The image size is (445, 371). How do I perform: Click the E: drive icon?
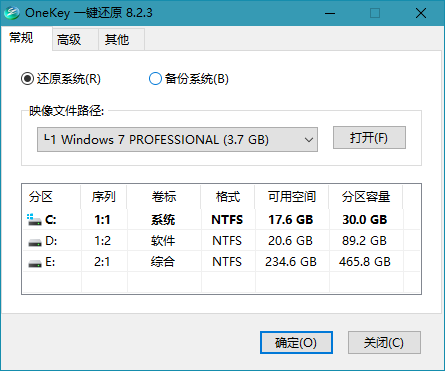click(35, 263)
